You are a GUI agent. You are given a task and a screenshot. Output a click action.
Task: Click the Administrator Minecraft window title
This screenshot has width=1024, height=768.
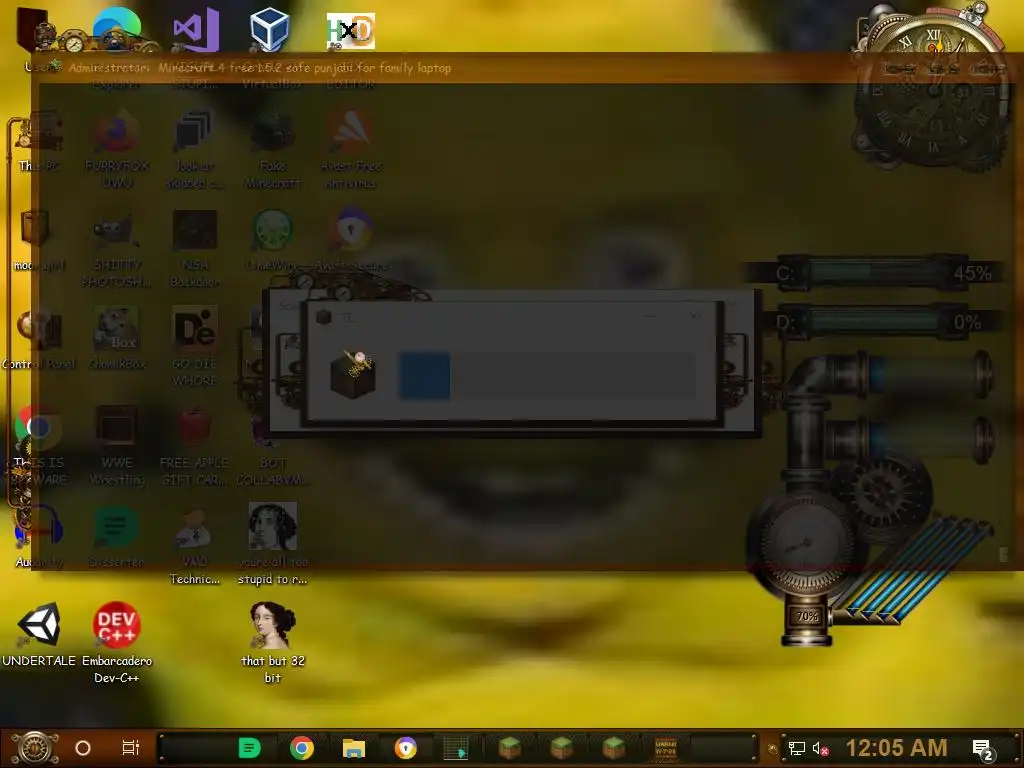pos(260,68)
